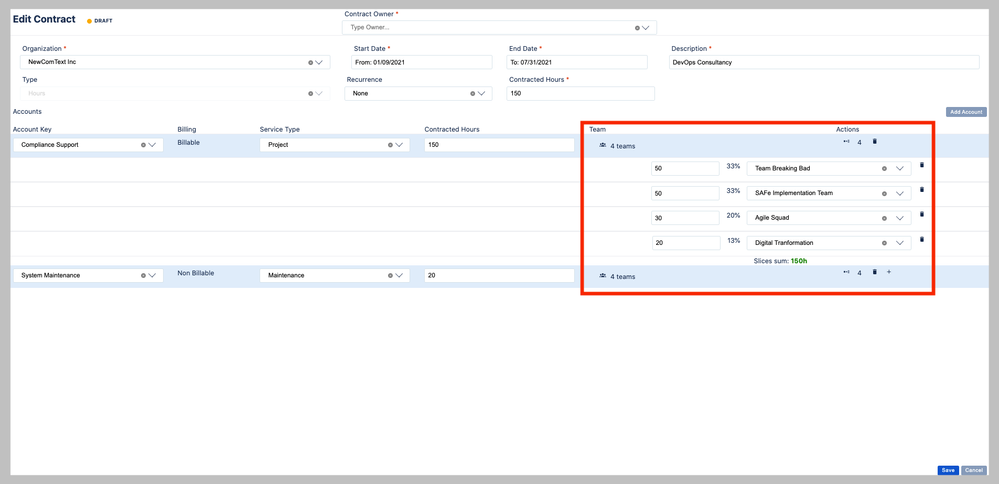Delete the Team Breaking Bad slice

pyautogui.click(x=922, y=166)
